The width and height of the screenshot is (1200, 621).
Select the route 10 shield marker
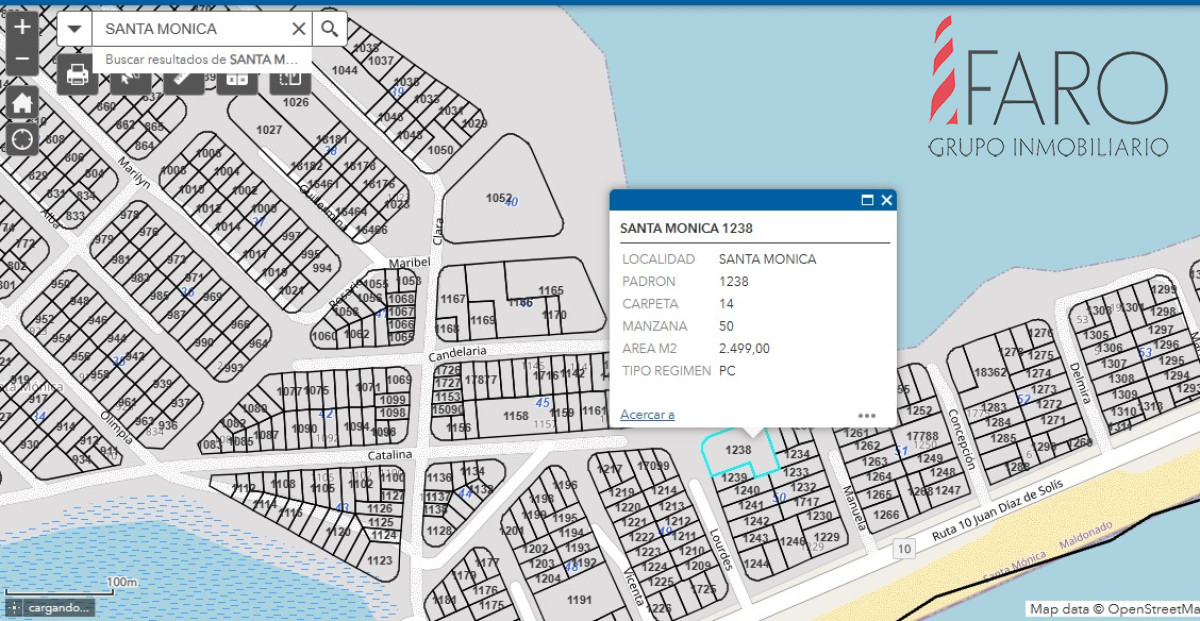click(x=904, y=548)
